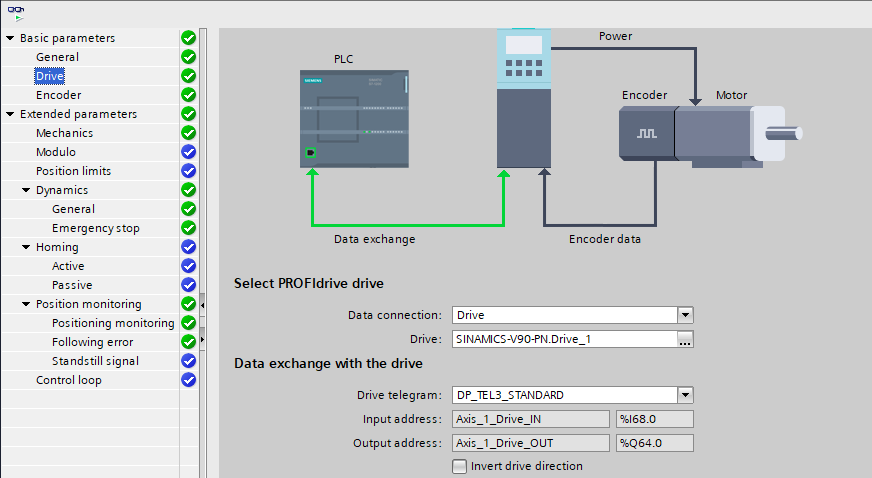Viewport: 872px width, 478px height.
Task: Click the blue status icon for Modulo
Action: (x=189, y=152)
